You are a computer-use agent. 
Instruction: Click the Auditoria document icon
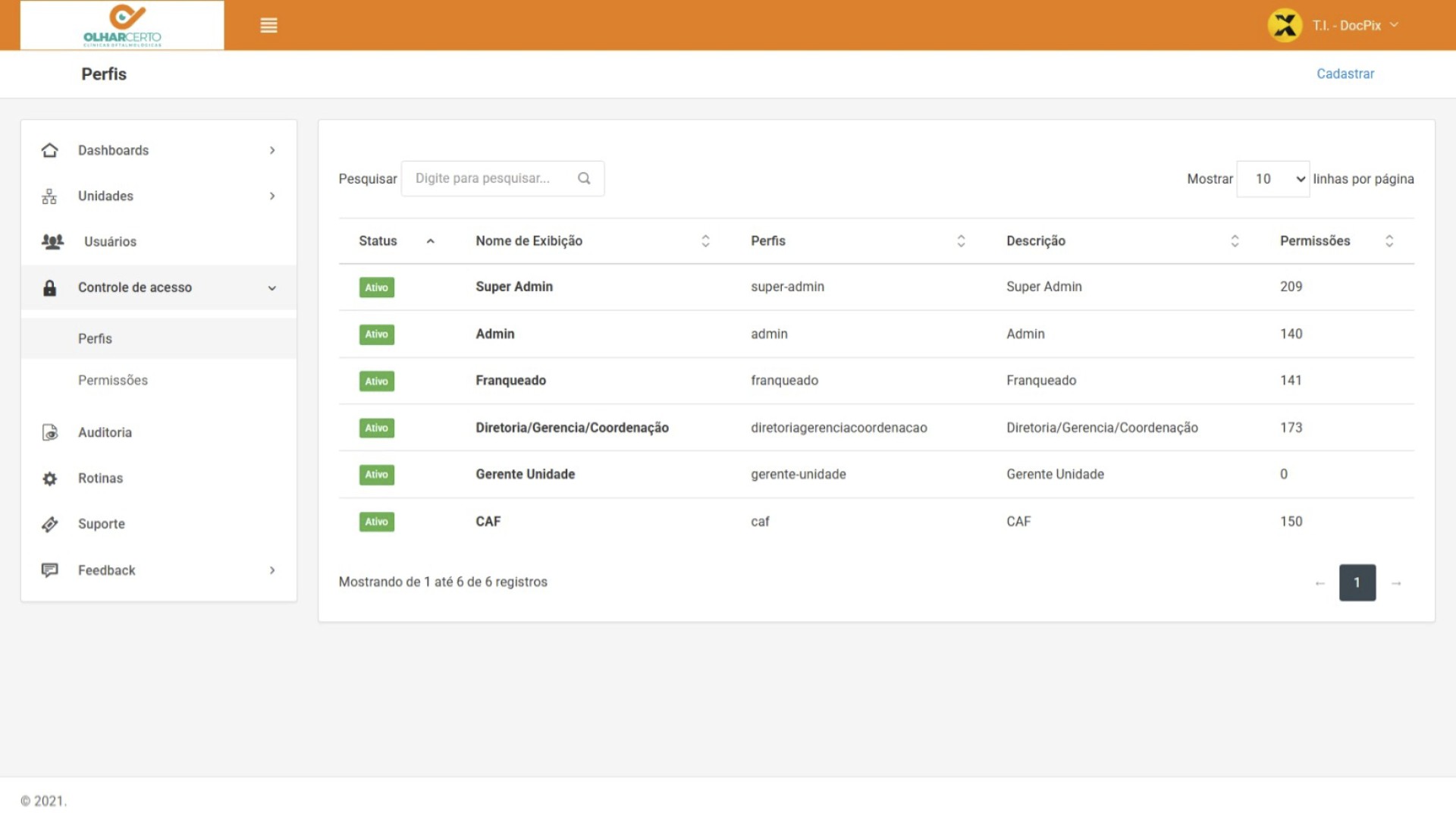(49, 432)
